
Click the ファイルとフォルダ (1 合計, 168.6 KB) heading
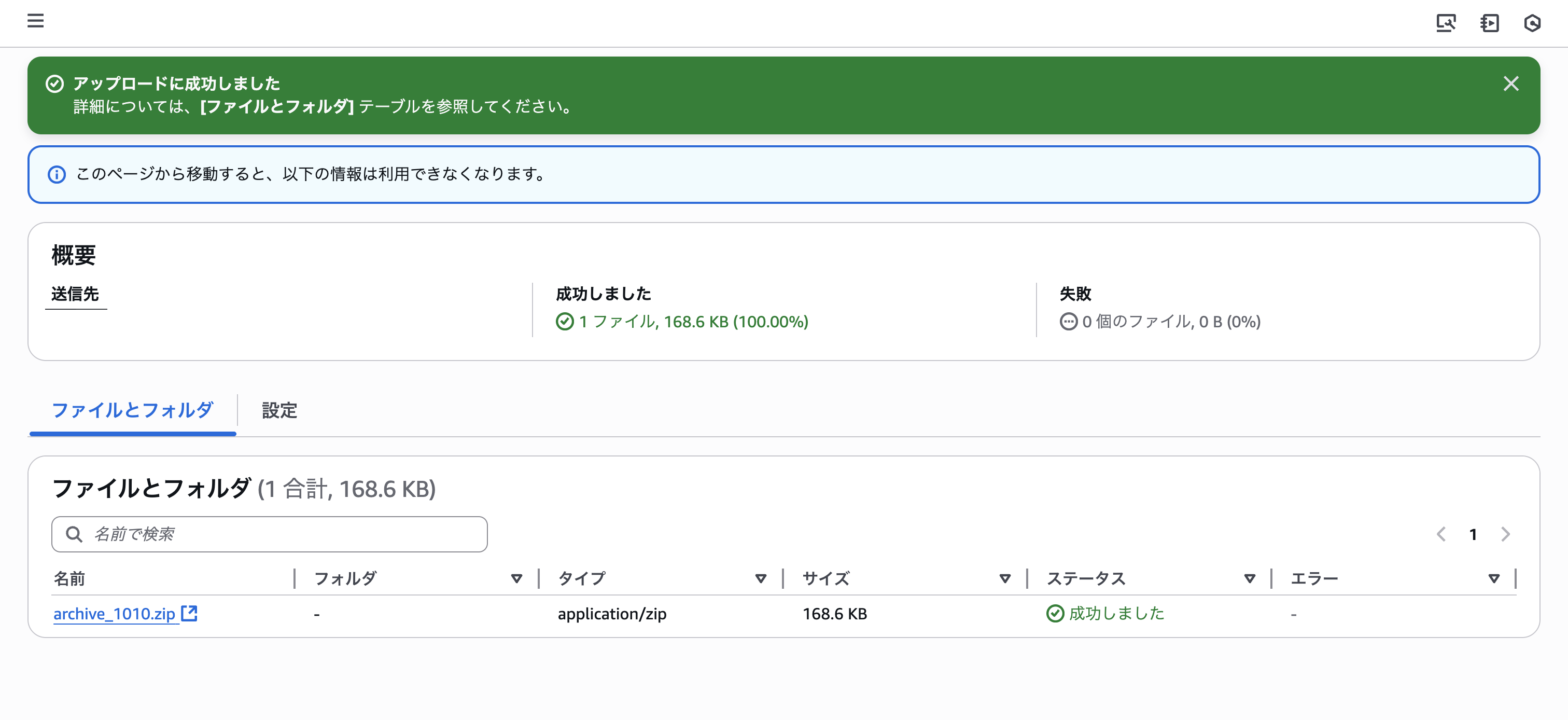(x=244, y=489)
